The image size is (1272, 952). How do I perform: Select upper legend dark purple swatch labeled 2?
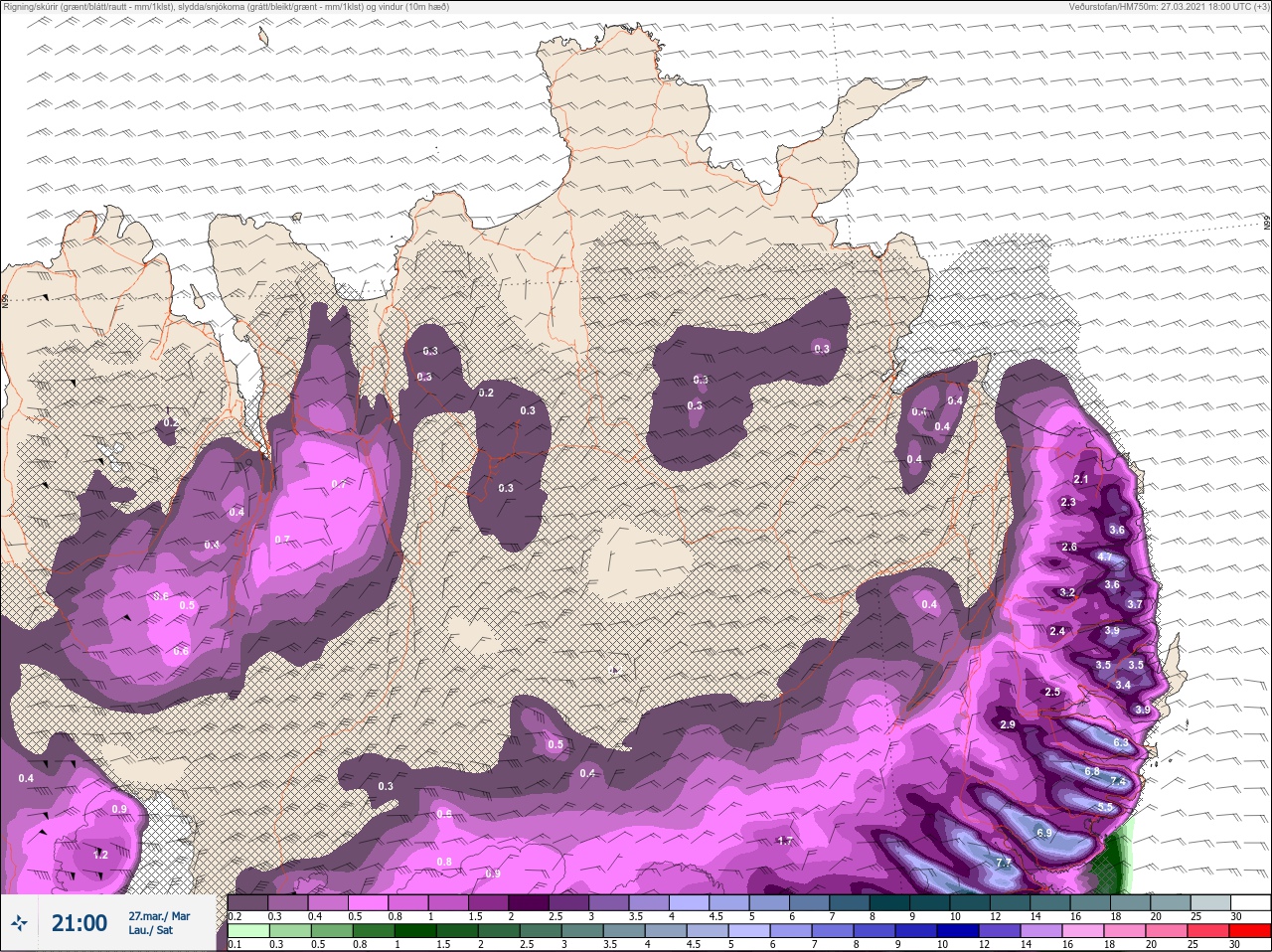529,901
